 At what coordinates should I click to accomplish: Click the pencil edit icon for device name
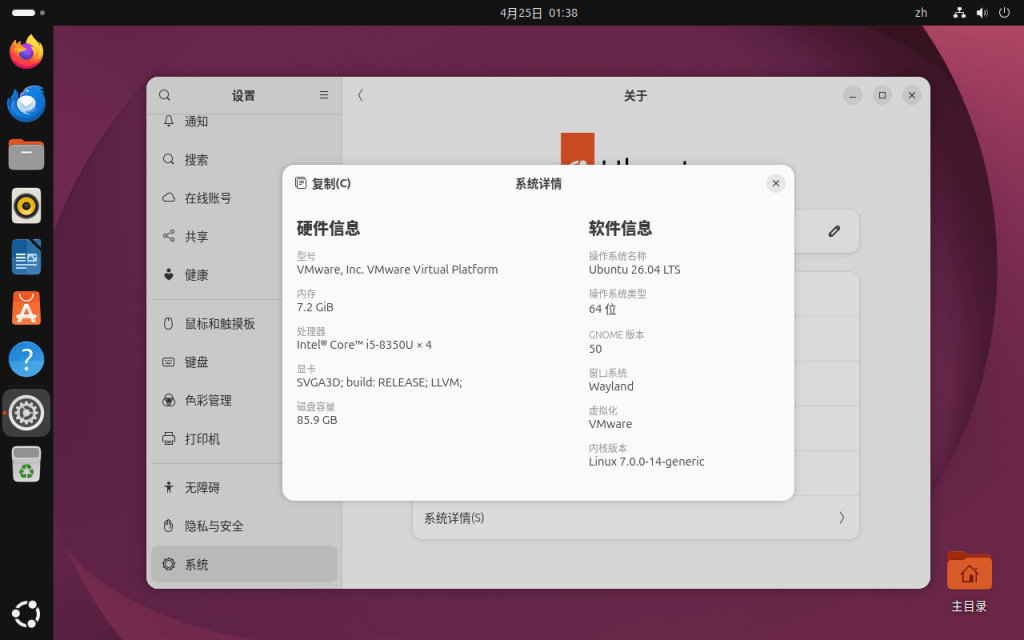coord(834,231)
